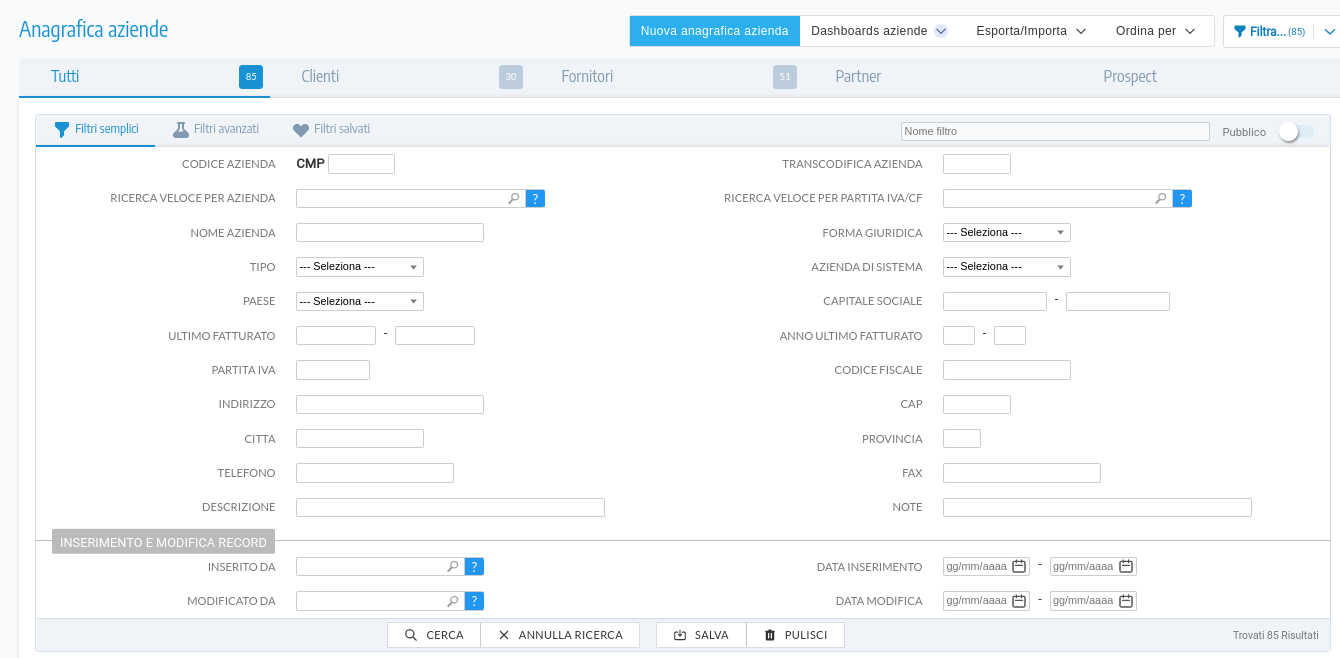
Task: Click help icon next to Ricerca veloce per azienda
Action: (535, 199)
